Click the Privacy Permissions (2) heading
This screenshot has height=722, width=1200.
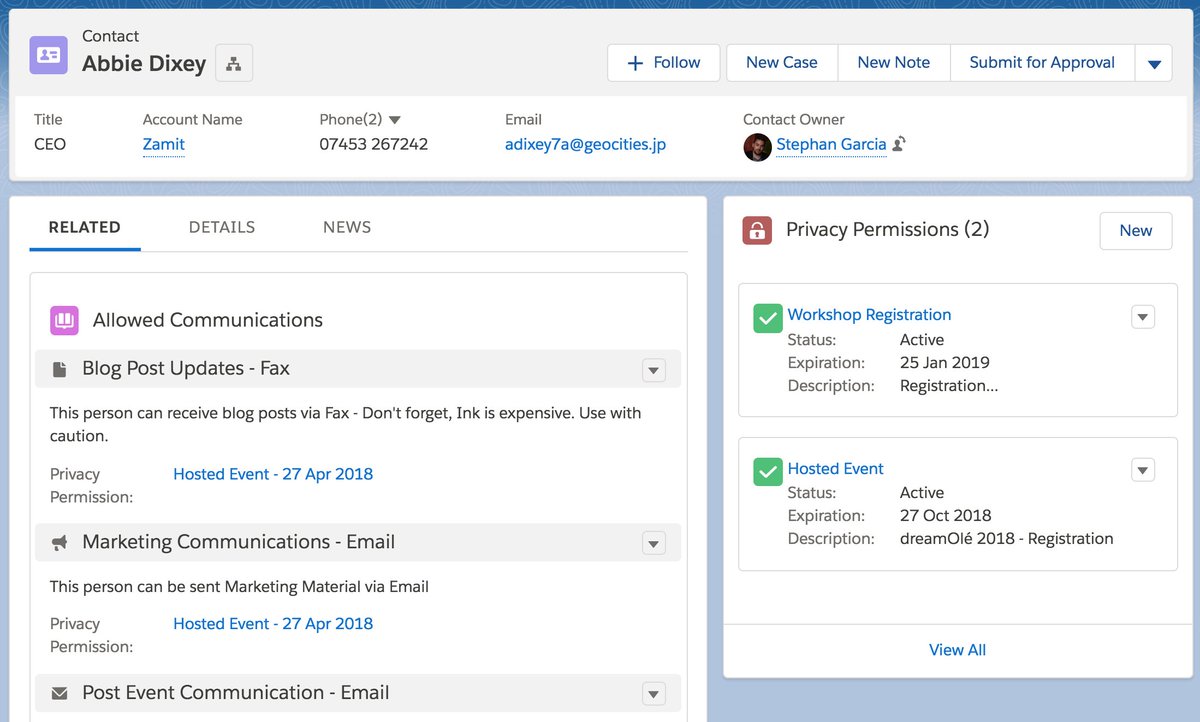coord(888,229)
